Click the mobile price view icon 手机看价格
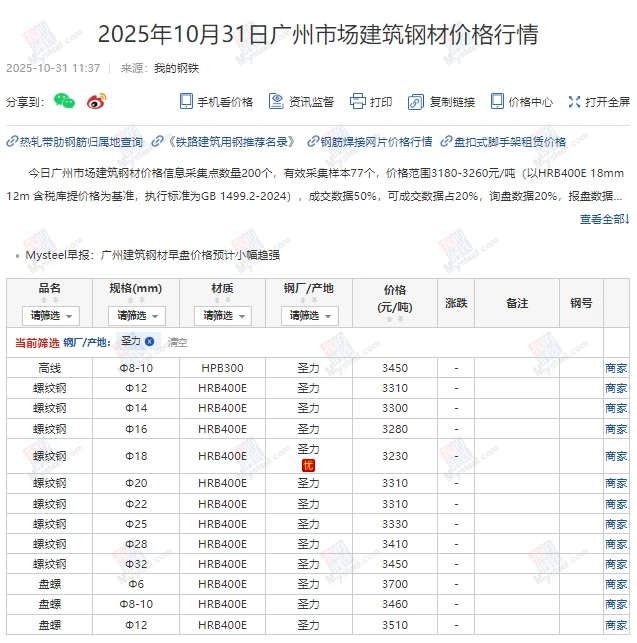The height and width of the screenshot is (643, 637). (x=186, y=101)
